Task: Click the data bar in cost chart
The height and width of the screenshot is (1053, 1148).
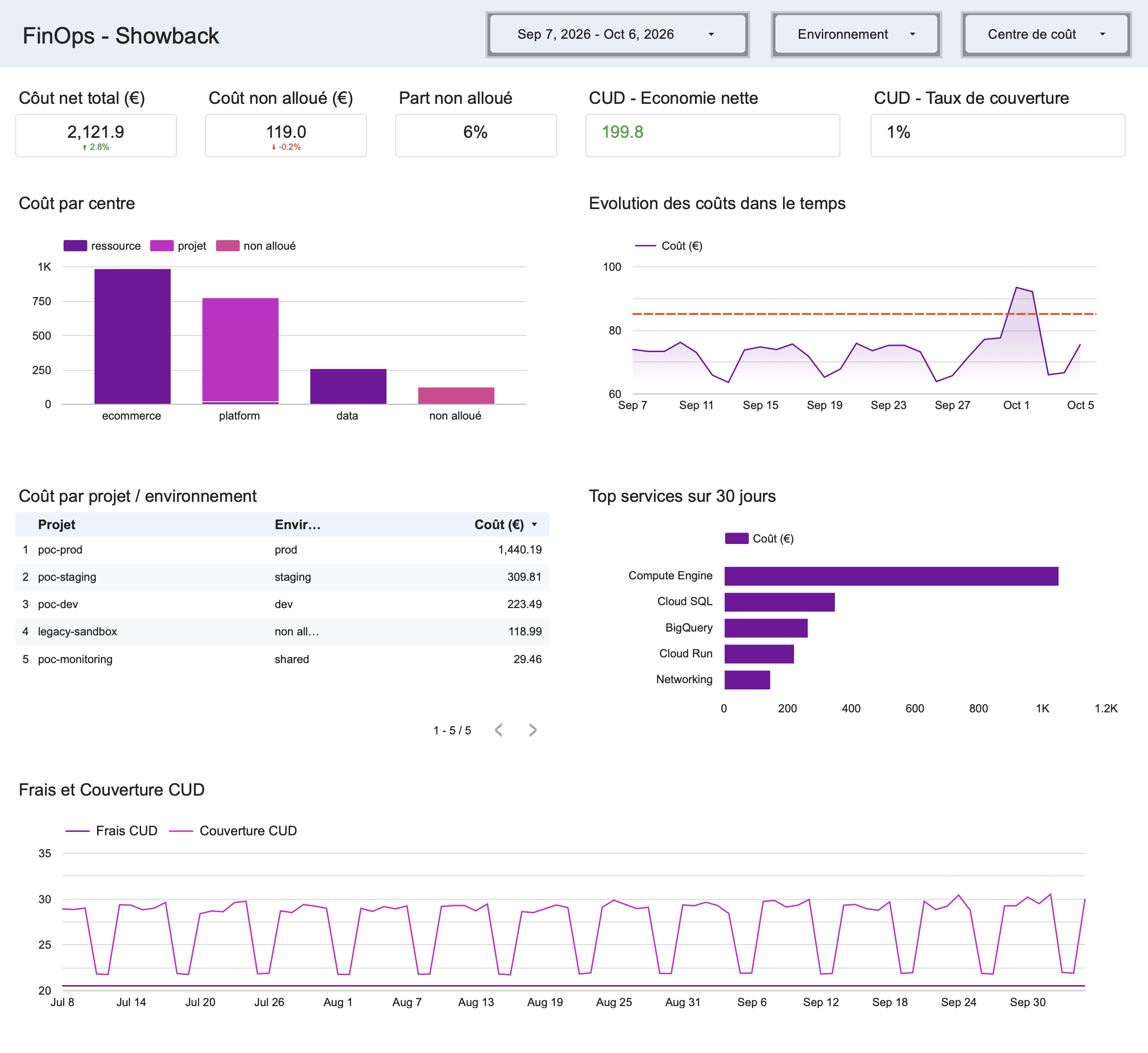Action: point(348,387)
